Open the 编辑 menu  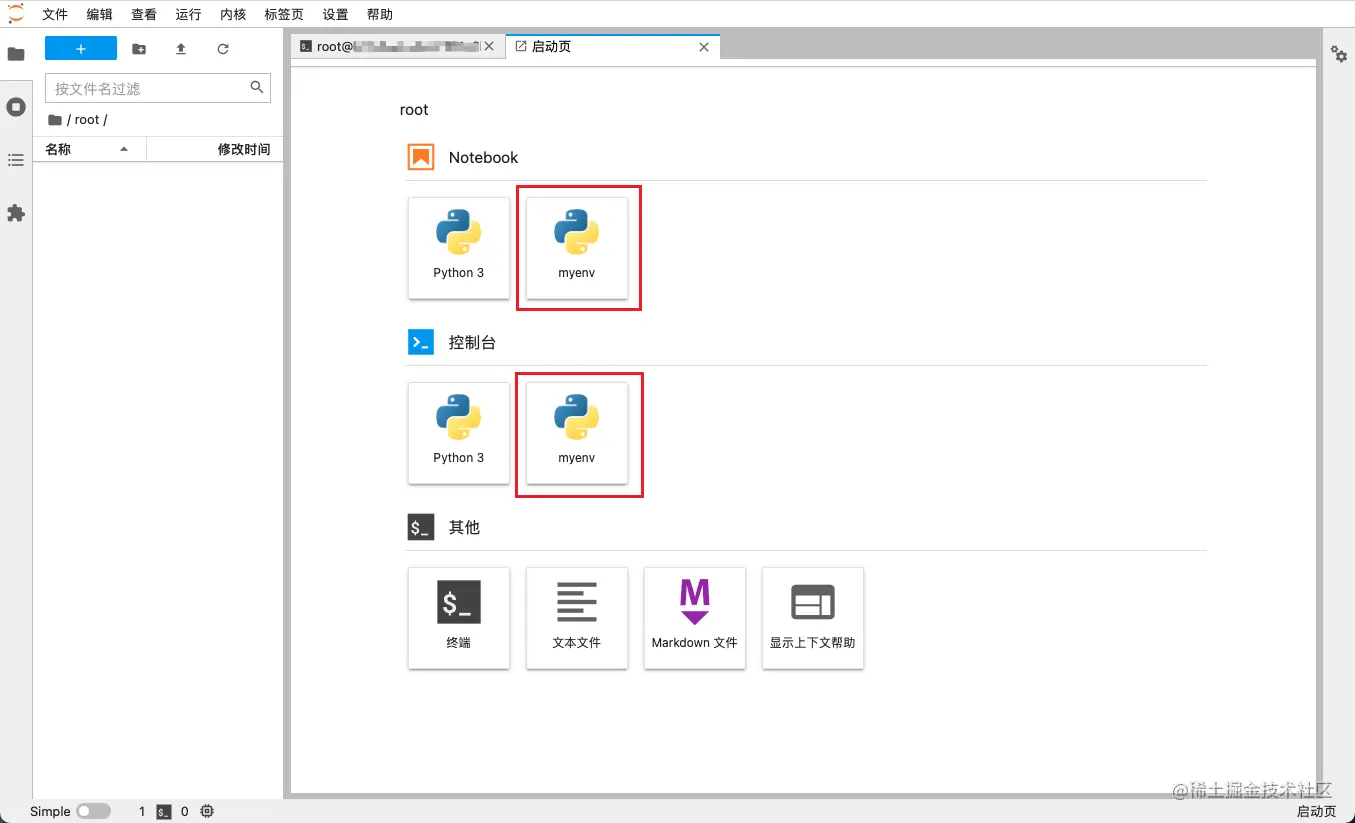click(x=99, y=14)
